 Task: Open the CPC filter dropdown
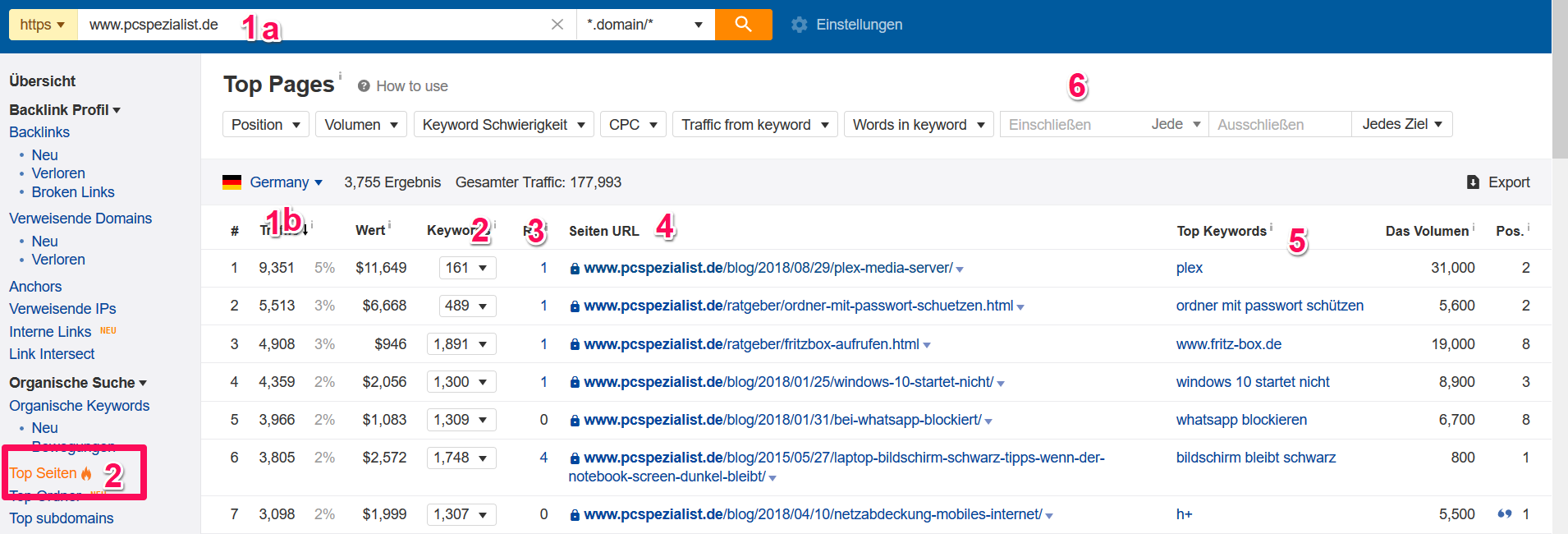(633, 125)
